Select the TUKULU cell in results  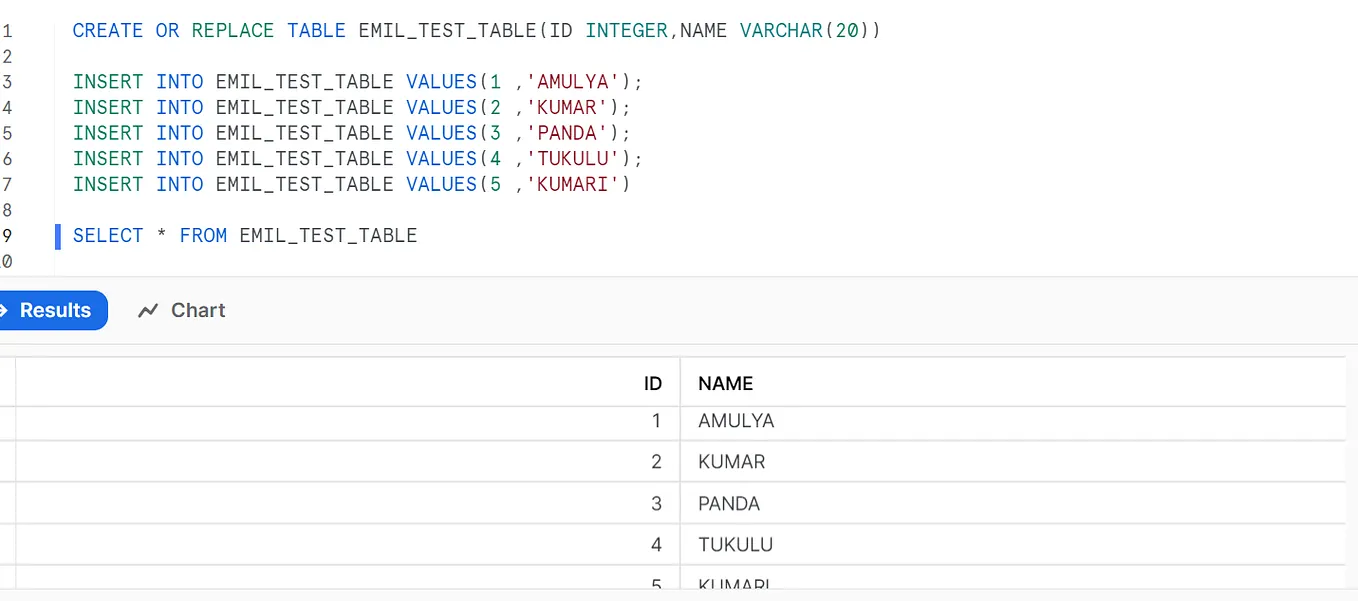[x=735, y=545]
